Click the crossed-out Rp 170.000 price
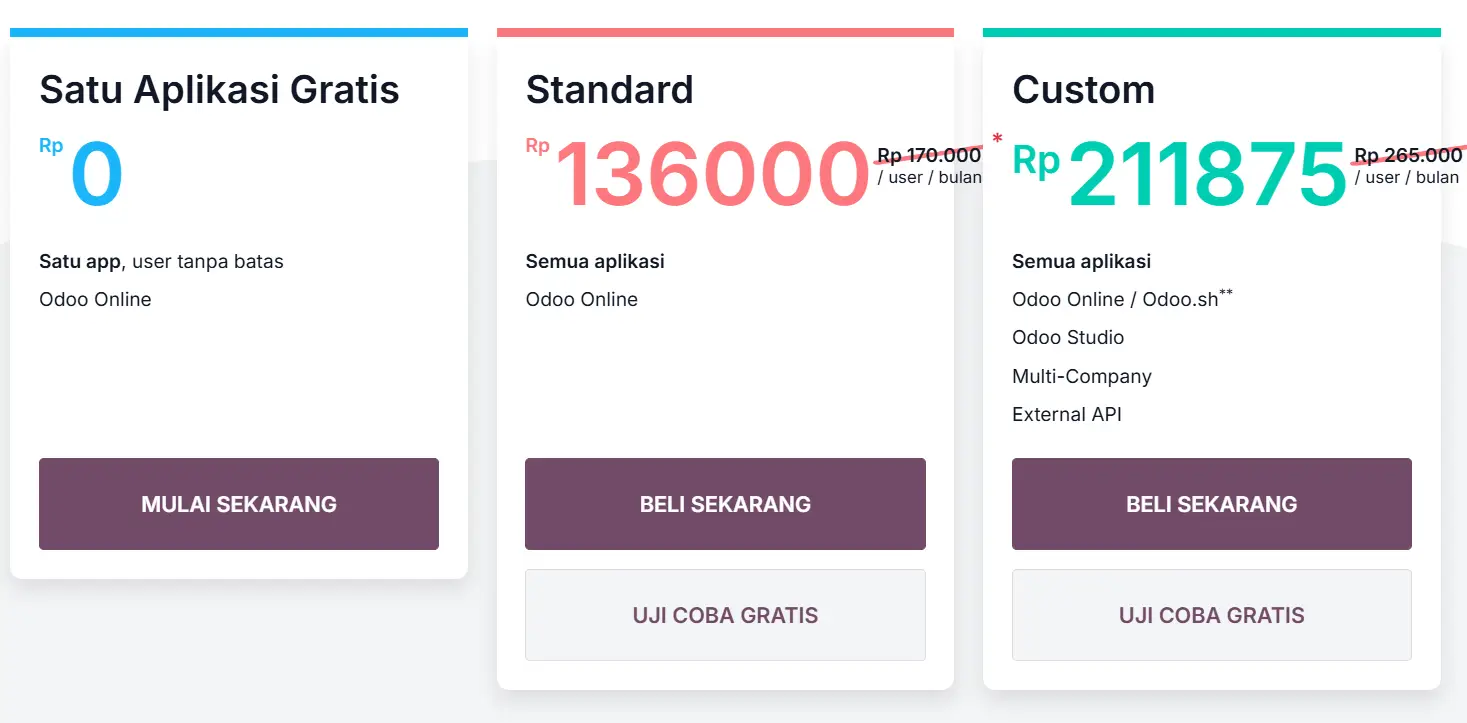This screenshot has width=1467, height=723. click(928, 156)
